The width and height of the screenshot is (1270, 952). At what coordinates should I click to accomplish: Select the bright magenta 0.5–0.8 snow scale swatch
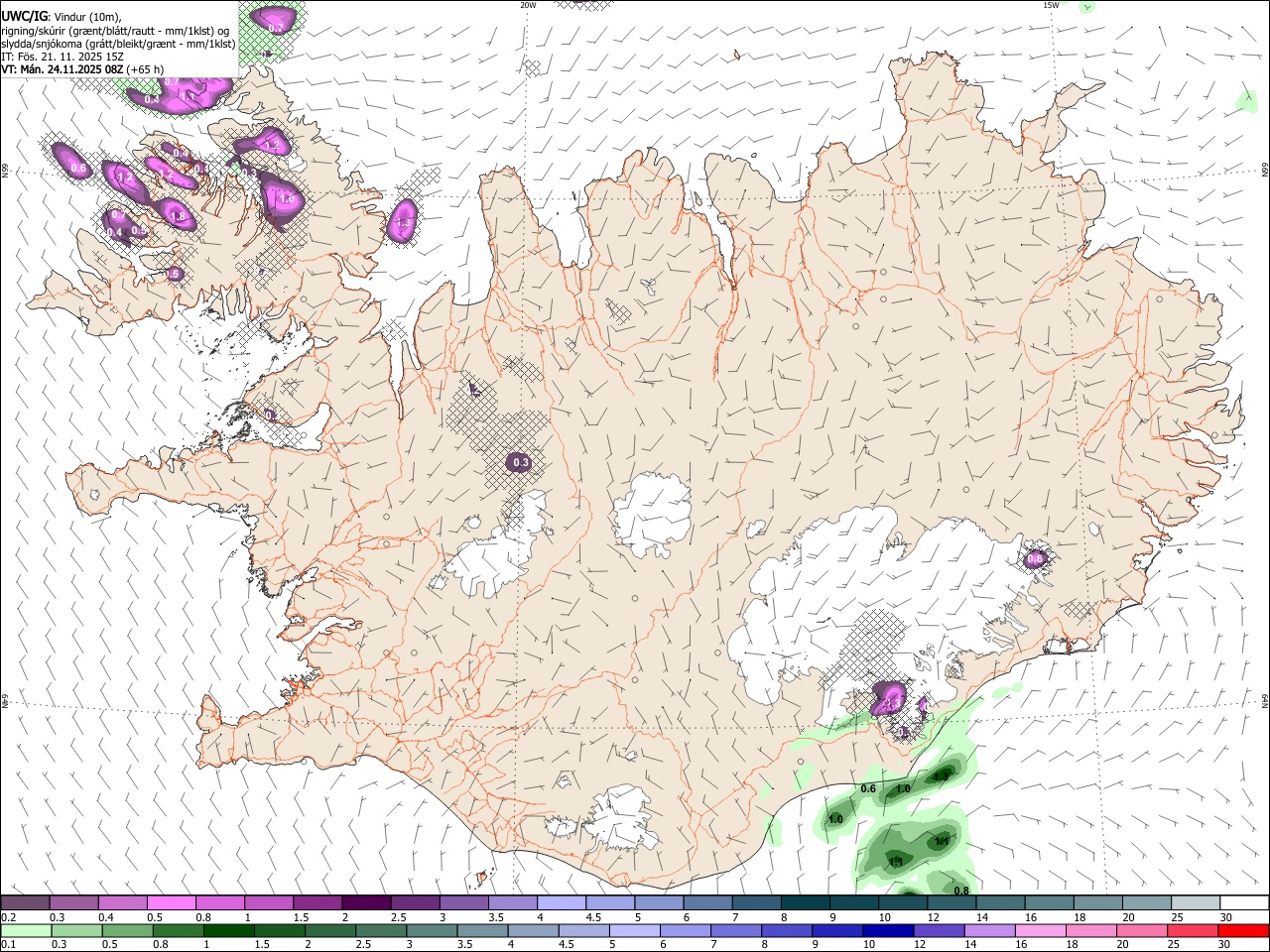pyautogui.click(x=172, y=903)
